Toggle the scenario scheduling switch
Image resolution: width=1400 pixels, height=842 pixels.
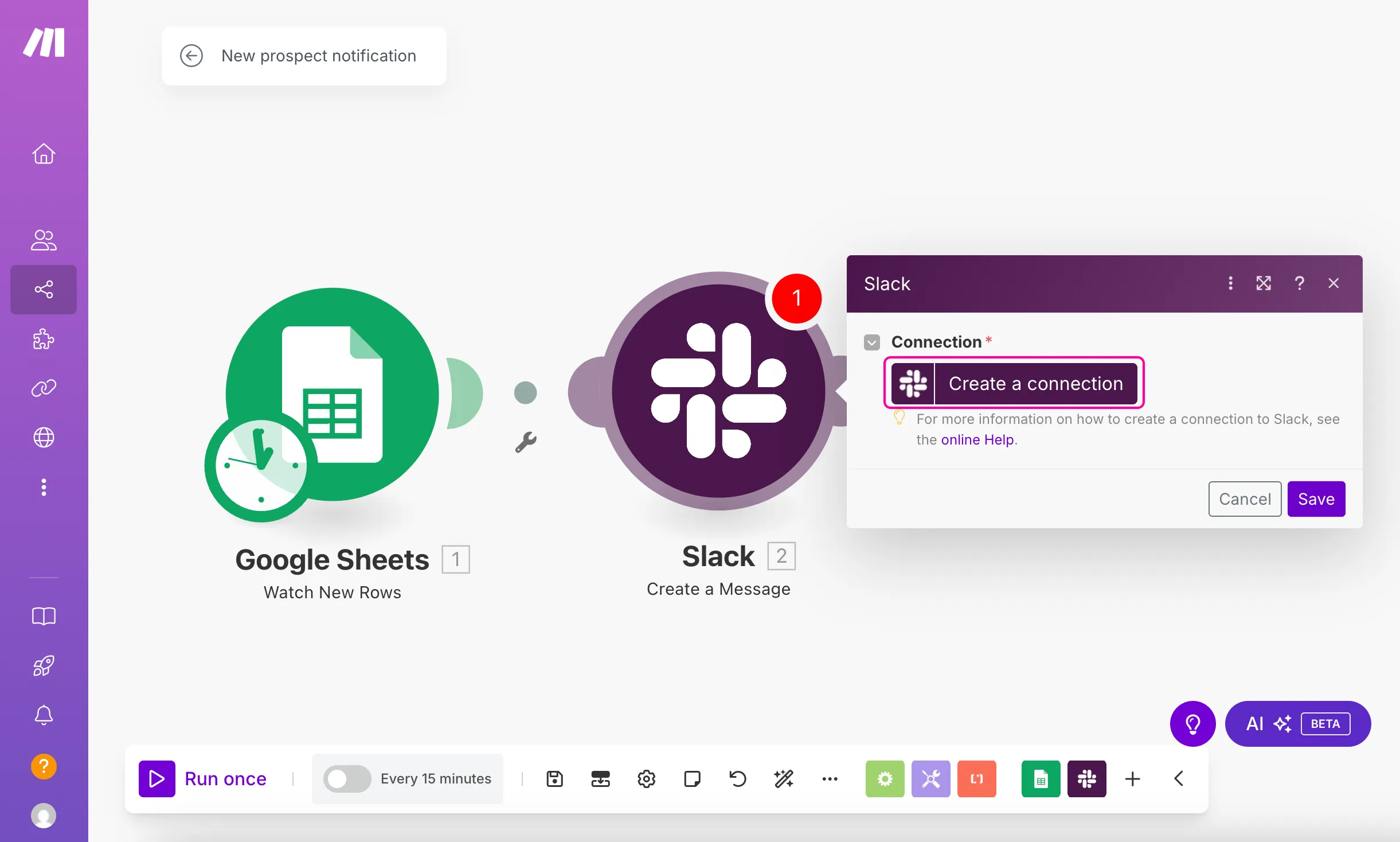(347, 779)
